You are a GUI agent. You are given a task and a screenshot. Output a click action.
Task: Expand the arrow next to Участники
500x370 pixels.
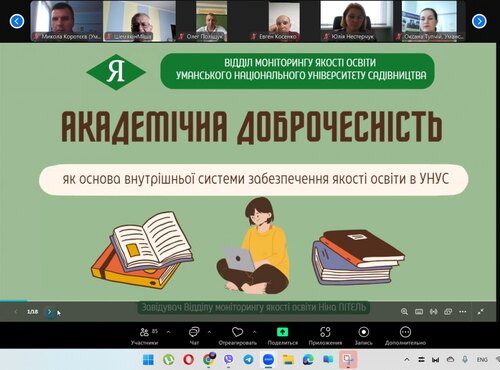click(x=168, y=332)
